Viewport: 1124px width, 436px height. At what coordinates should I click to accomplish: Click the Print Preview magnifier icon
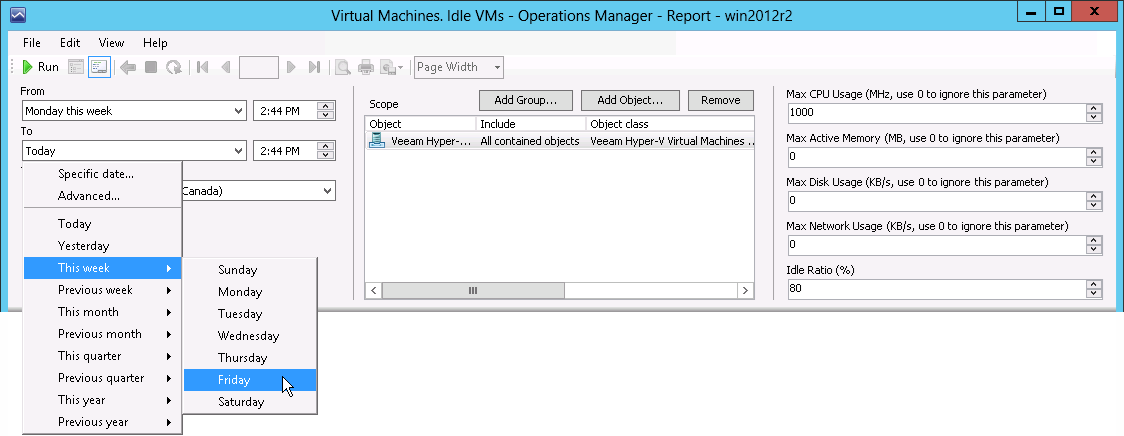[x=343, y=67]
